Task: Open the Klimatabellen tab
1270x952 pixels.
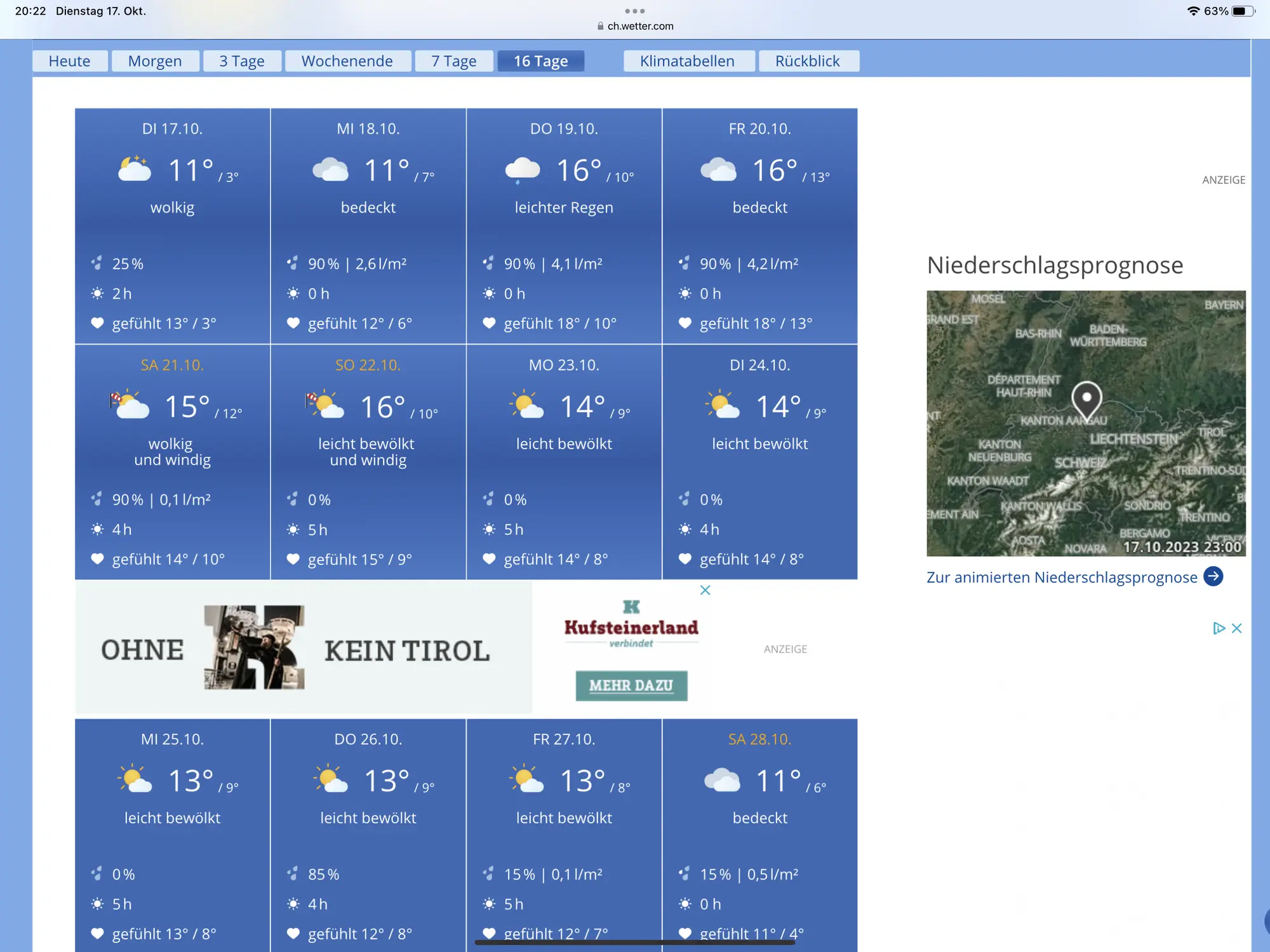Action: [x=687, y=61]
